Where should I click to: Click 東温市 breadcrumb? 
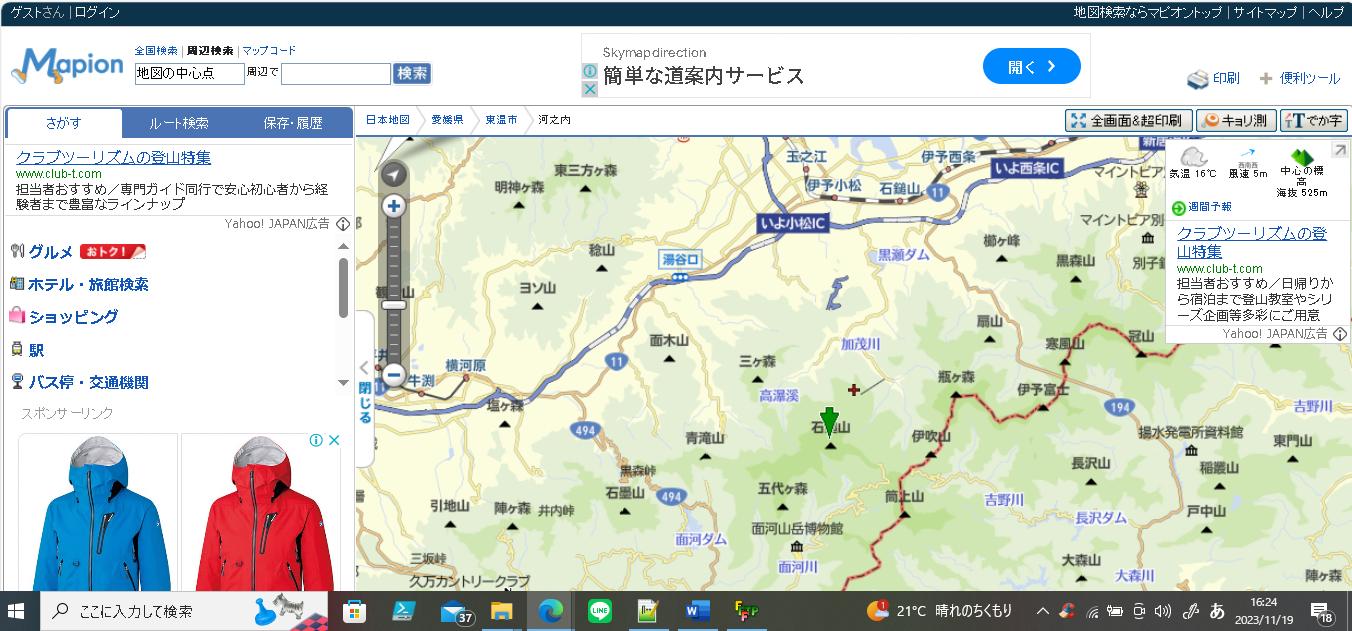pos(501,119)
